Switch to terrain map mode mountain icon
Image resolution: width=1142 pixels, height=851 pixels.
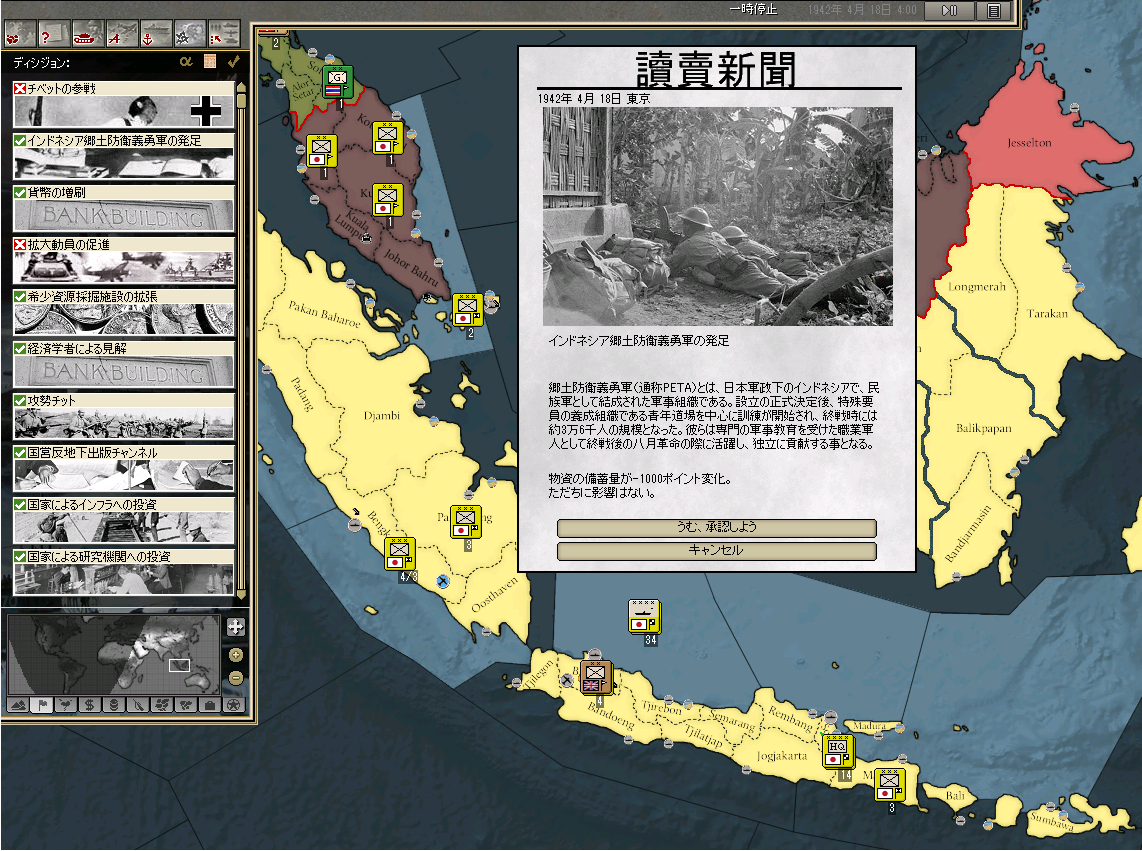coord(18,705)
